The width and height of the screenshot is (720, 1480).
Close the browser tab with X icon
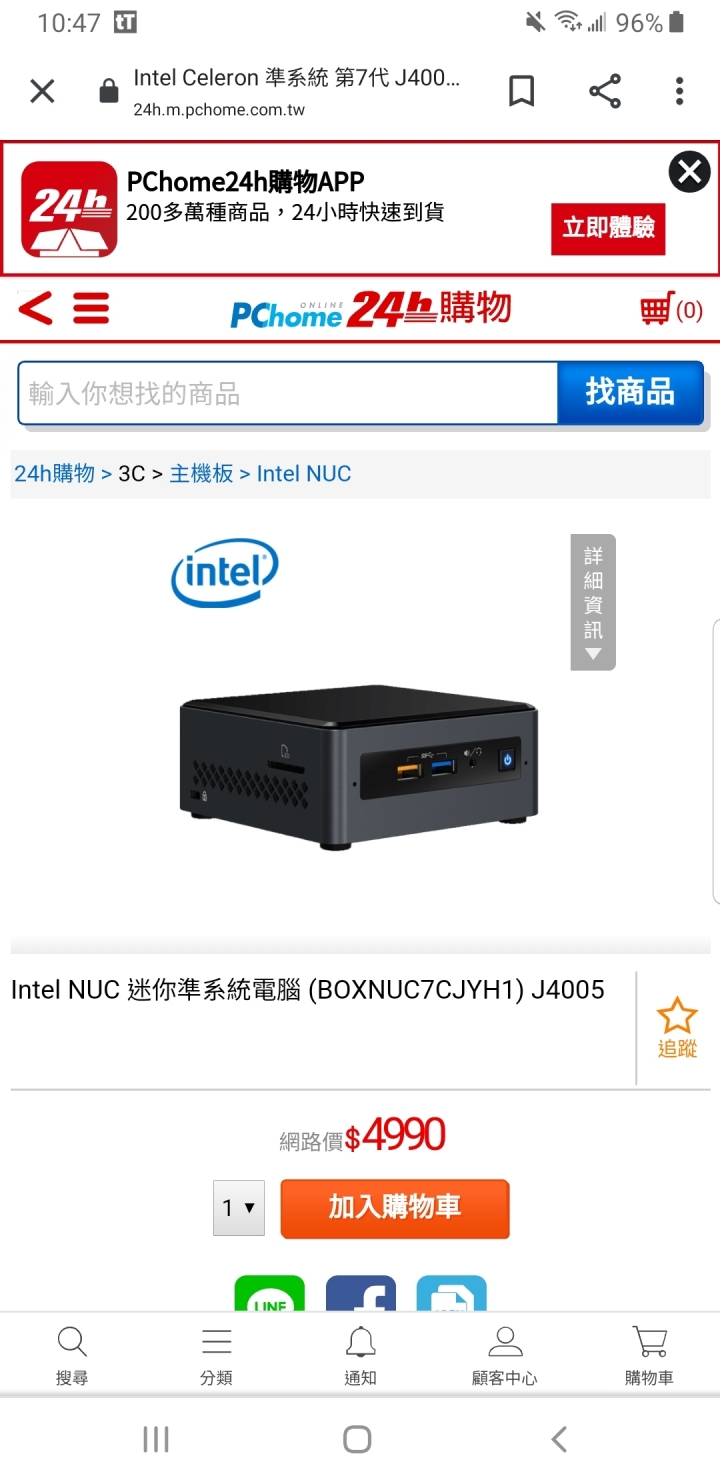[42, 92]
